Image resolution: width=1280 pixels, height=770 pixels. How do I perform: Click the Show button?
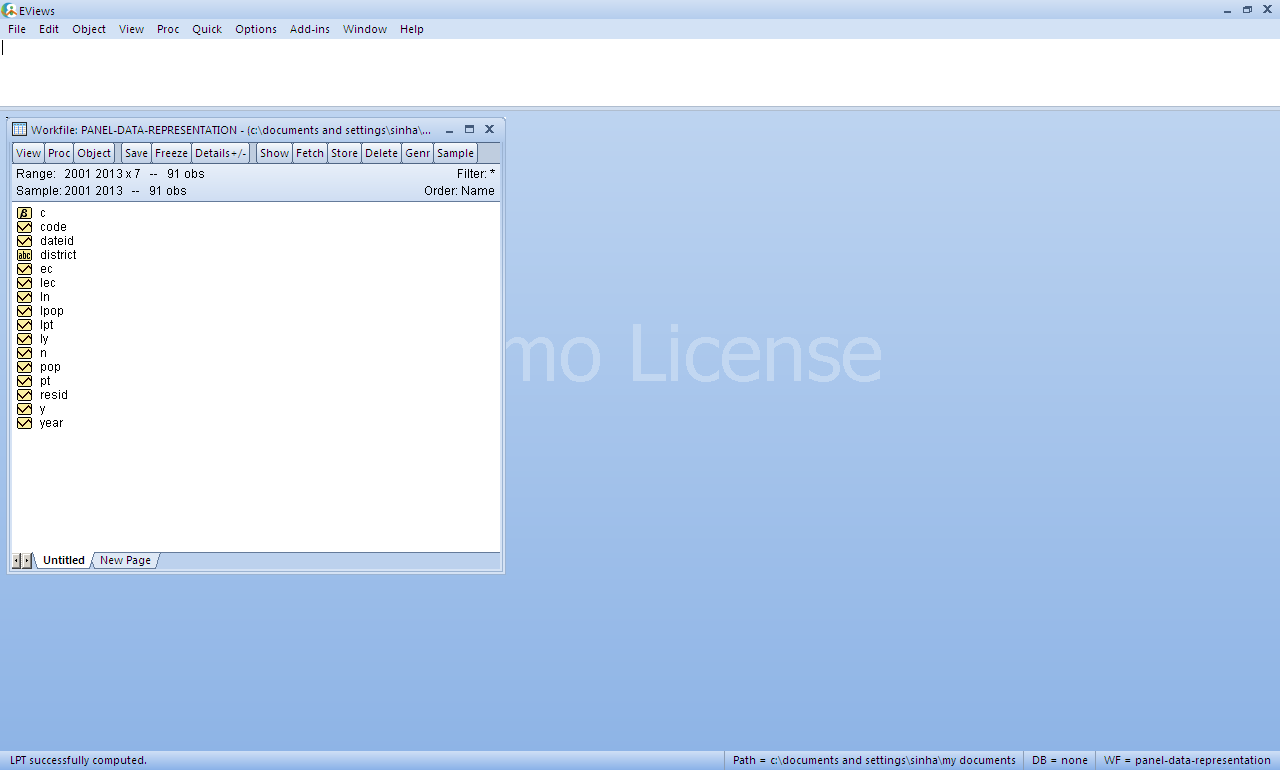point(274,153)
